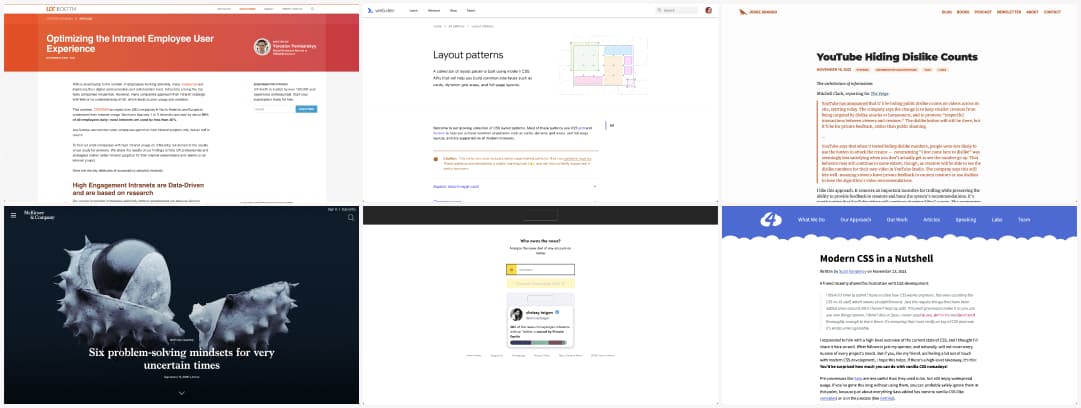Select the Newsletter nav item
1081x408 pixels.
point(1009,12)
